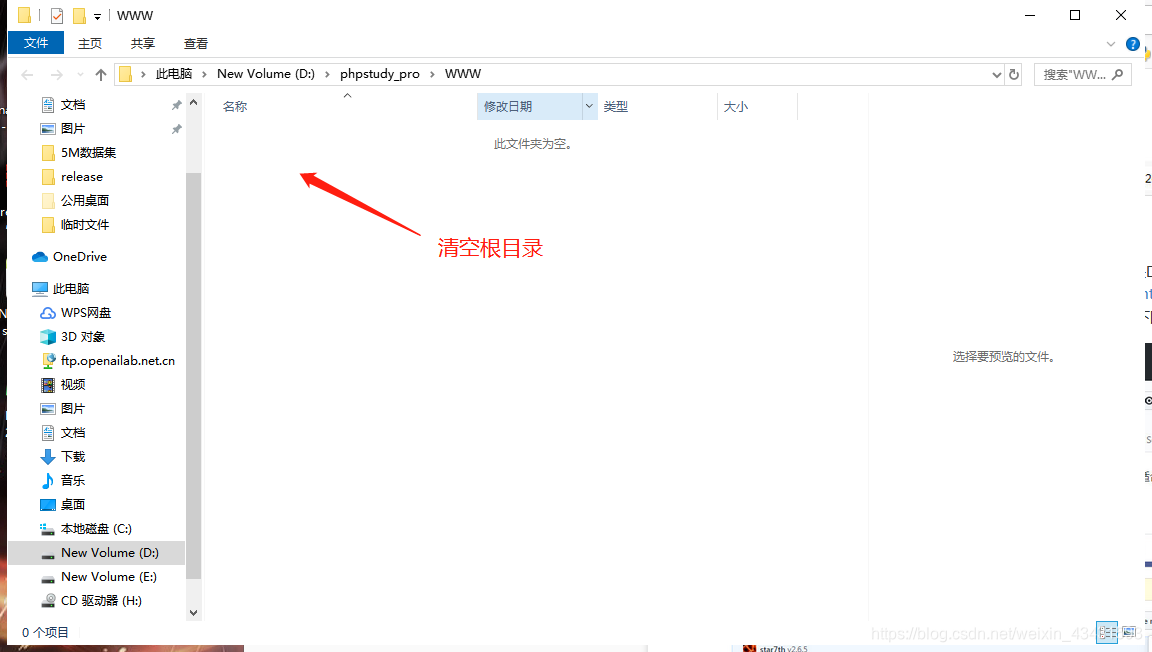Switch to the 查看 ribbon tab

[x=195, y=43]
